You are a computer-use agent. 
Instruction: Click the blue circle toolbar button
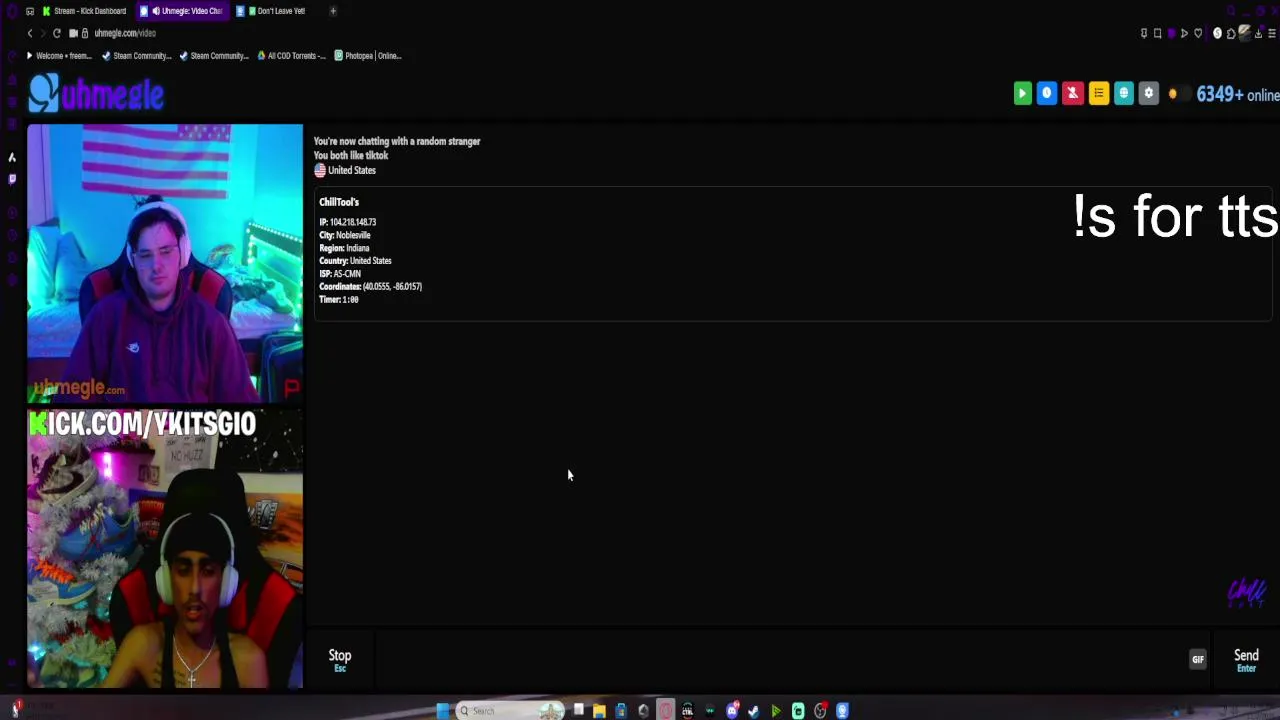coord(1047,93)
